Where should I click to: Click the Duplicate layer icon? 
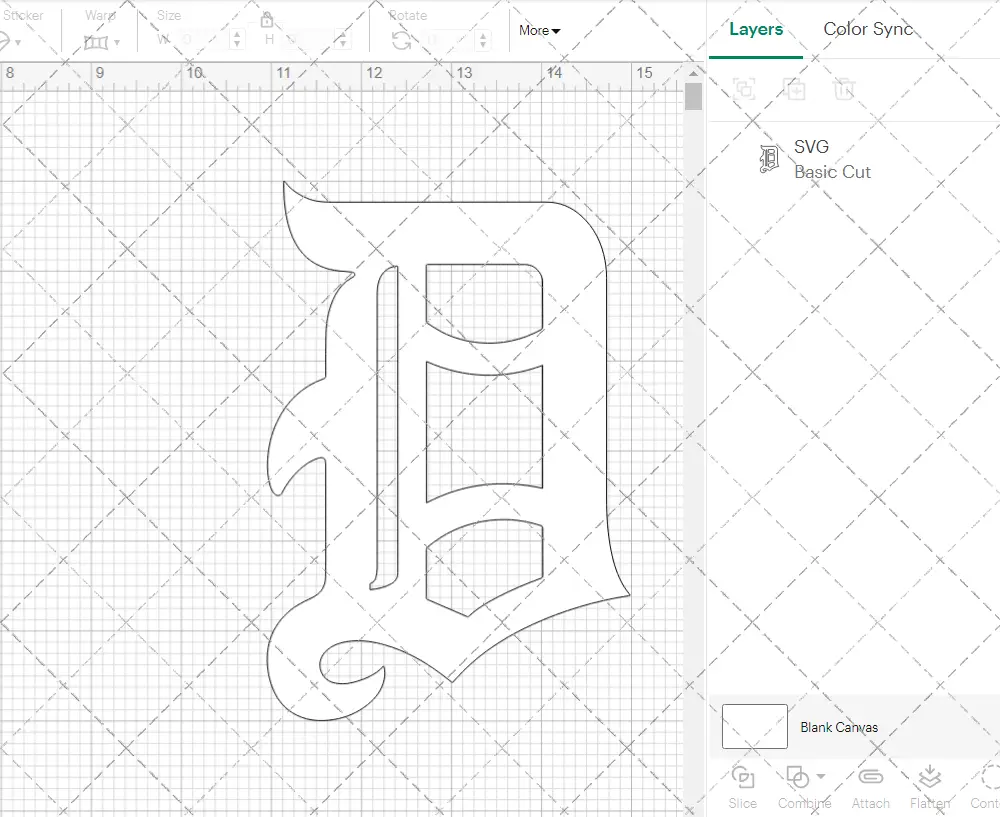click(x=795, y=89)
